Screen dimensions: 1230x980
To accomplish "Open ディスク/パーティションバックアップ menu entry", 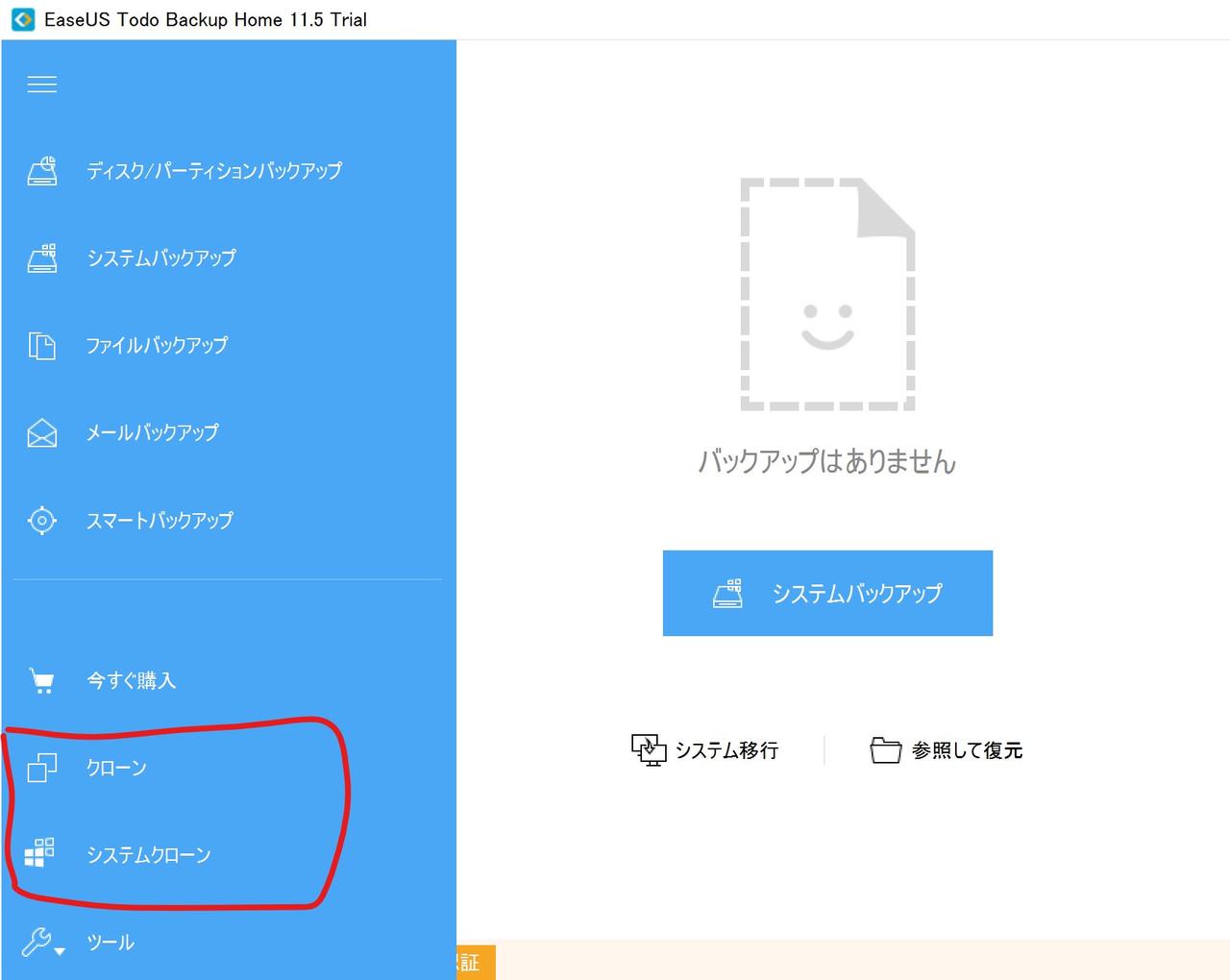I will (x=214, y=171).
